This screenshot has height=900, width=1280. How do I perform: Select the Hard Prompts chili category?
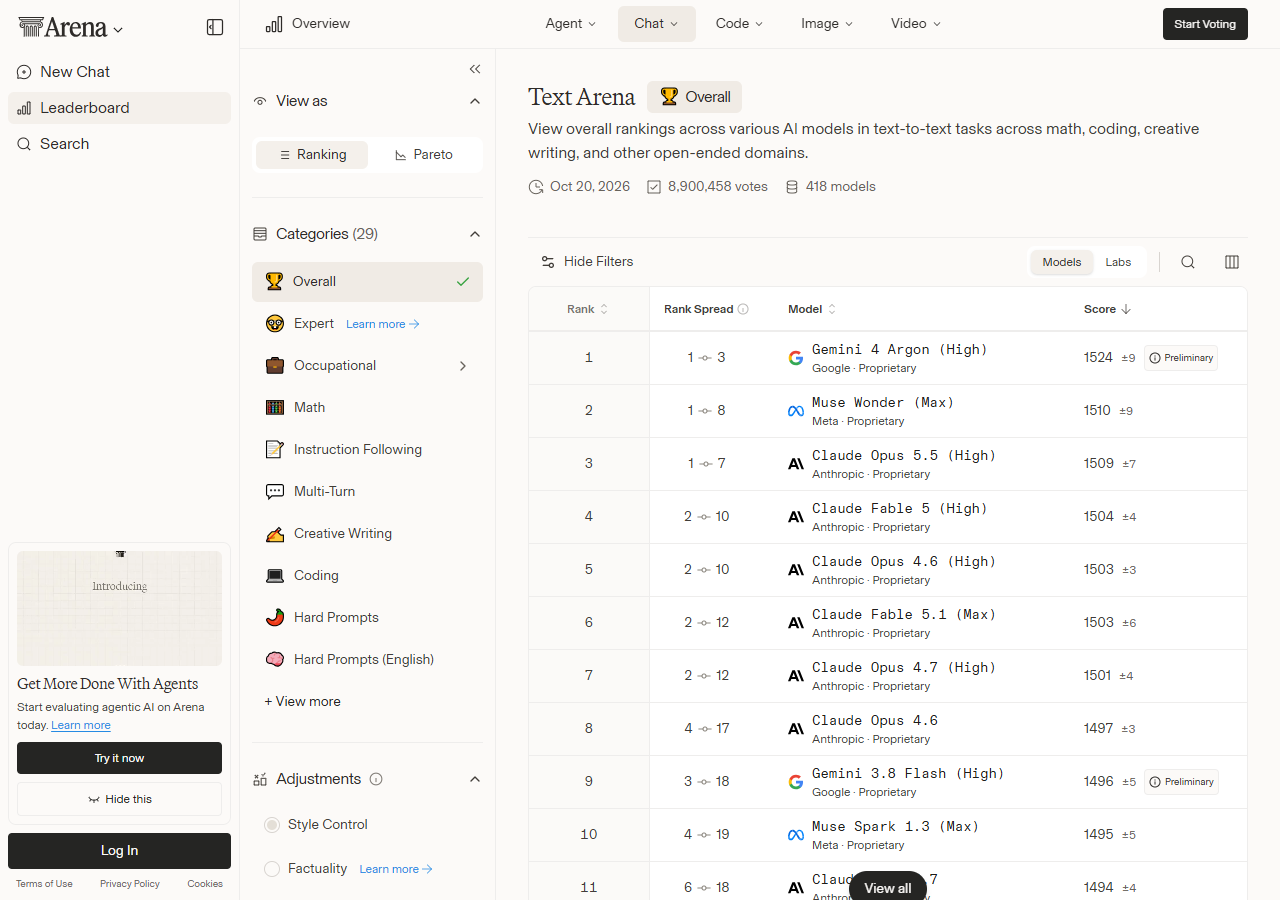click(x=367, y=617)
